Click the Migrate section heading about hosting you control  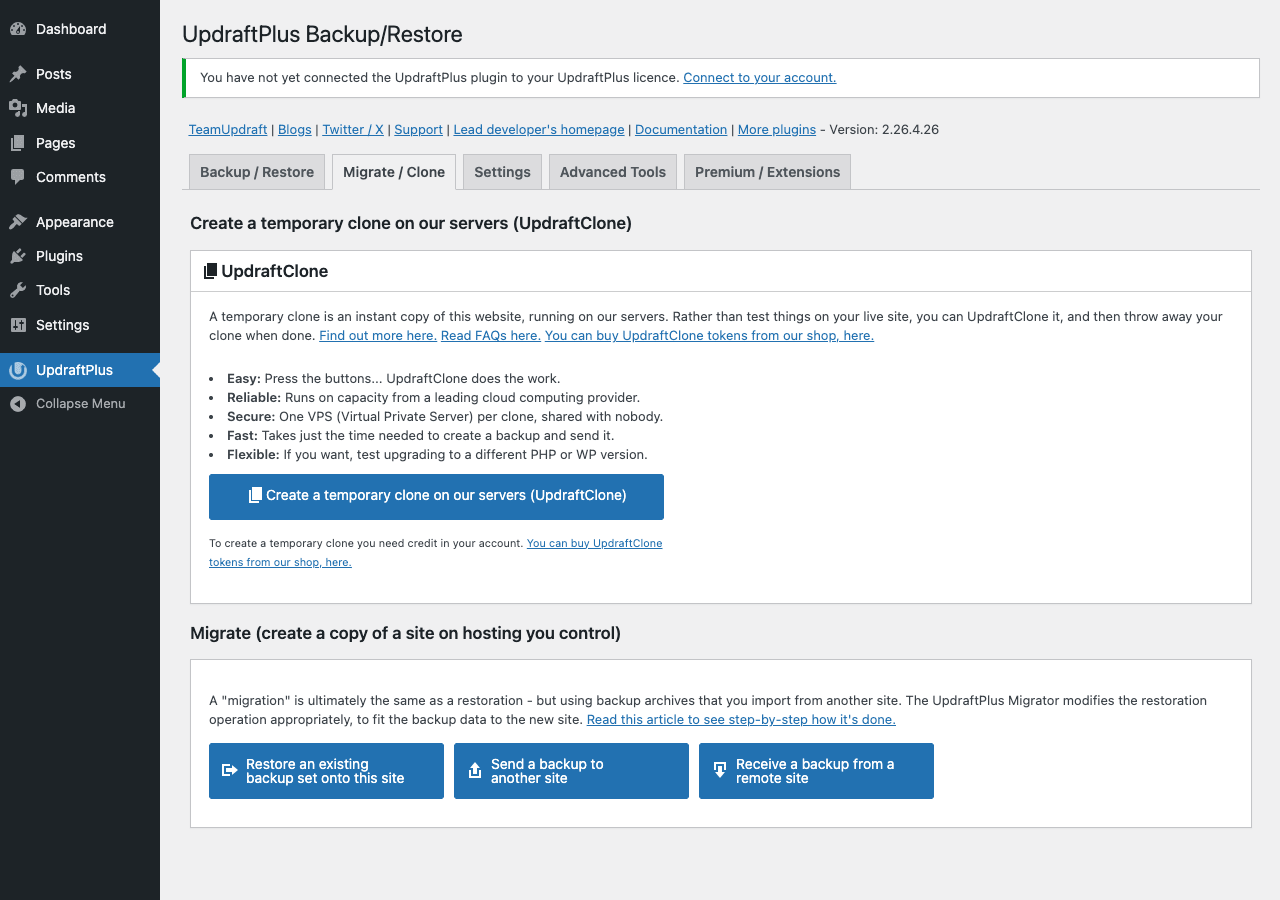pos(406,633)
